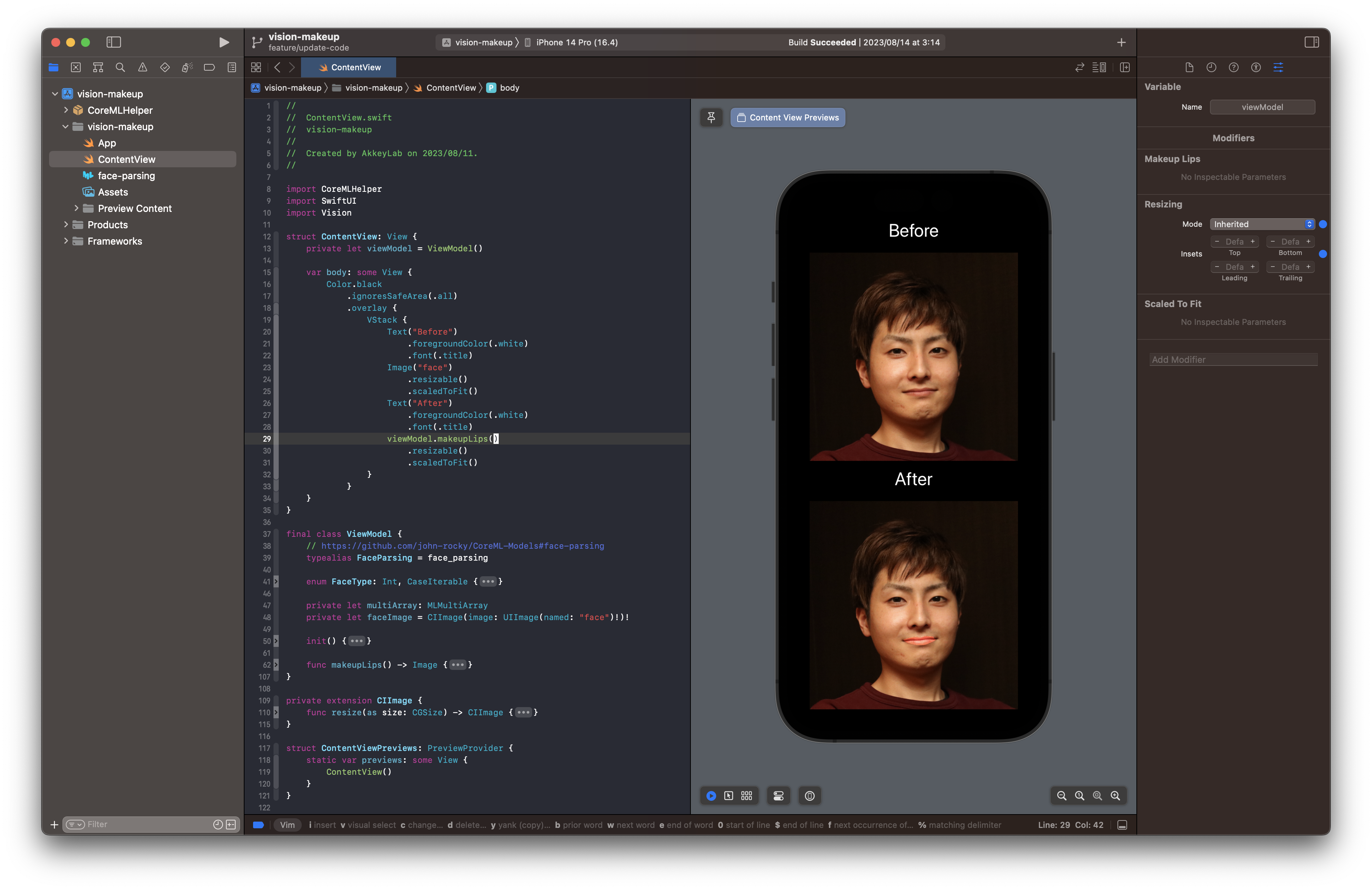Screen dimensions: 1372x890
Task: Select face-parsing in the navigator
Action: [x=126, y=176]
